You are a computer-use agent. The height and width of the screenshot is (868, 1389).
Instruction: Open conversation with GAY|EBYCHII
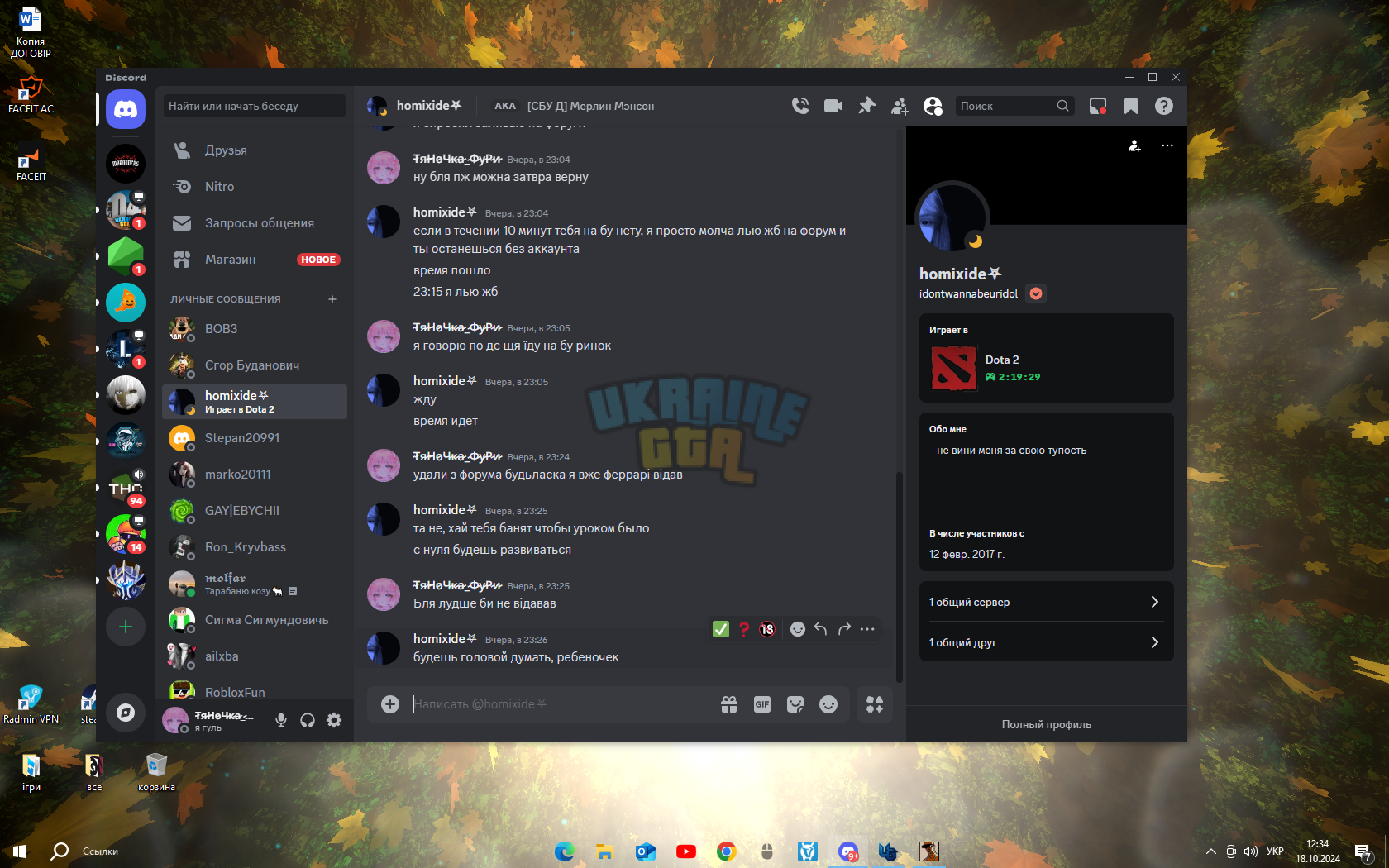click(255, 511)
